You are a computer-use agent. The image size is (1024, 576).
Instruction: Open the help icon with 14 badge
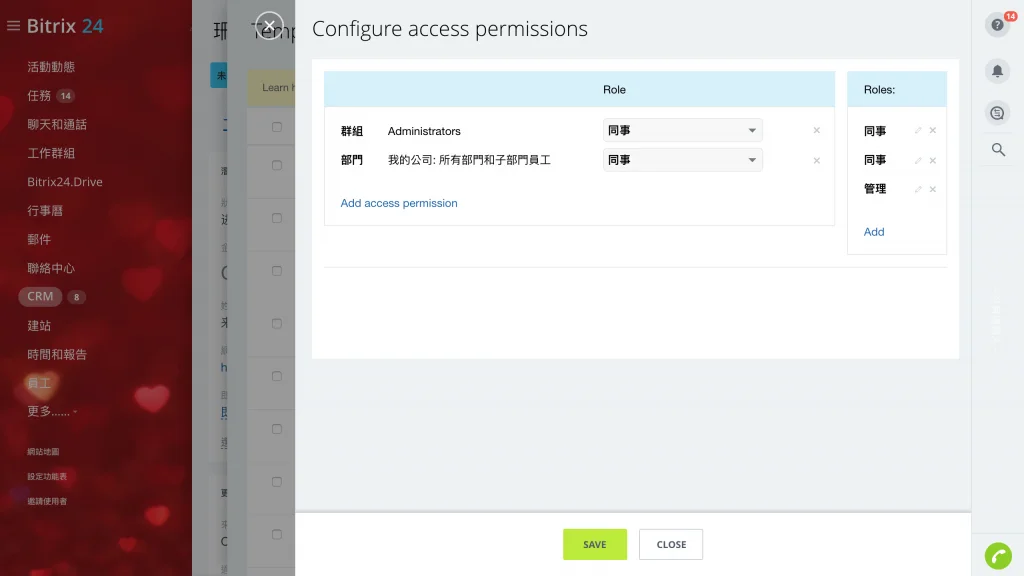(x=997, y=25)
